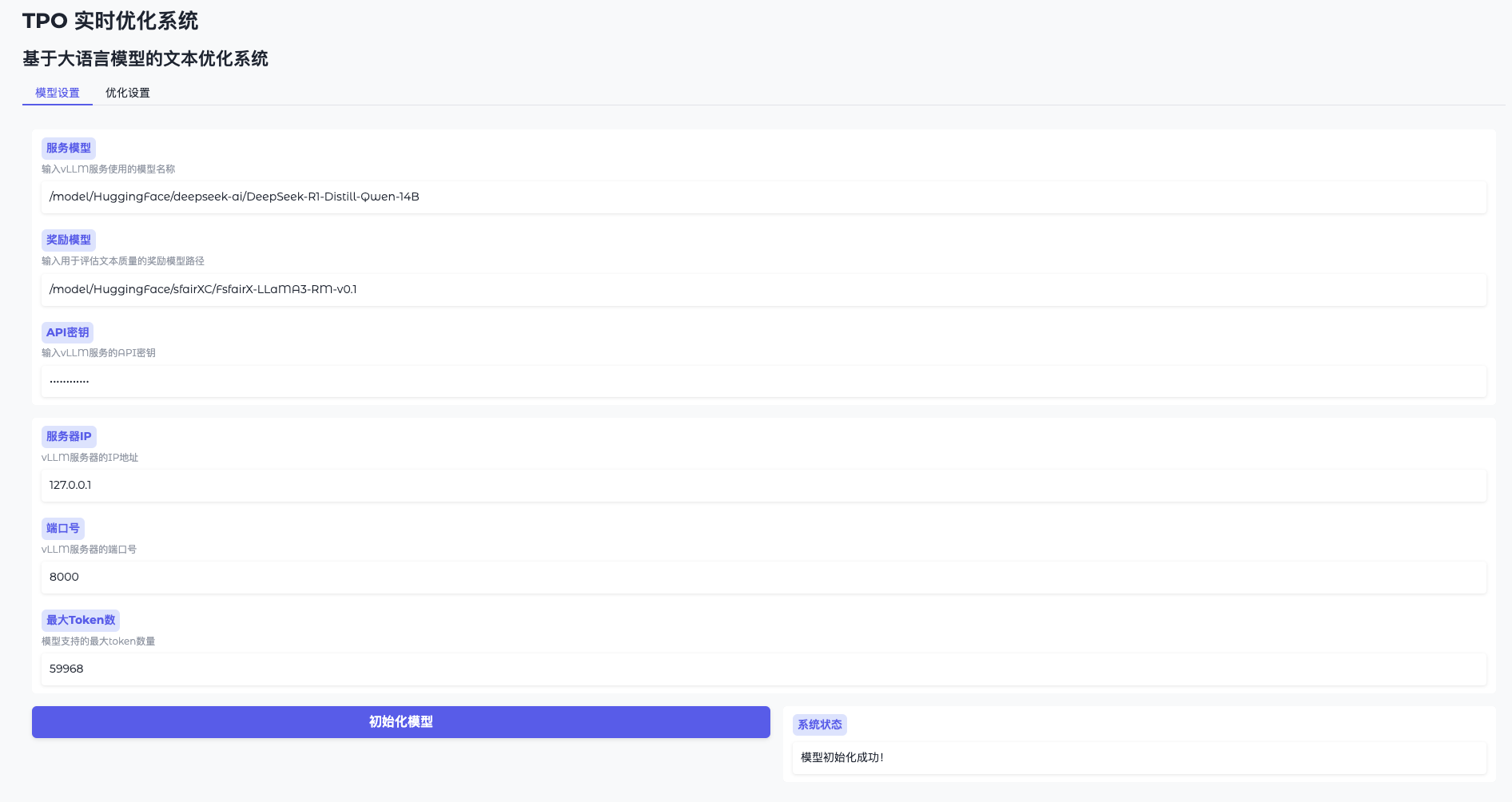Click the API密钥 label badge
The width and height of the screenshot is (1512, 802).
67,332
